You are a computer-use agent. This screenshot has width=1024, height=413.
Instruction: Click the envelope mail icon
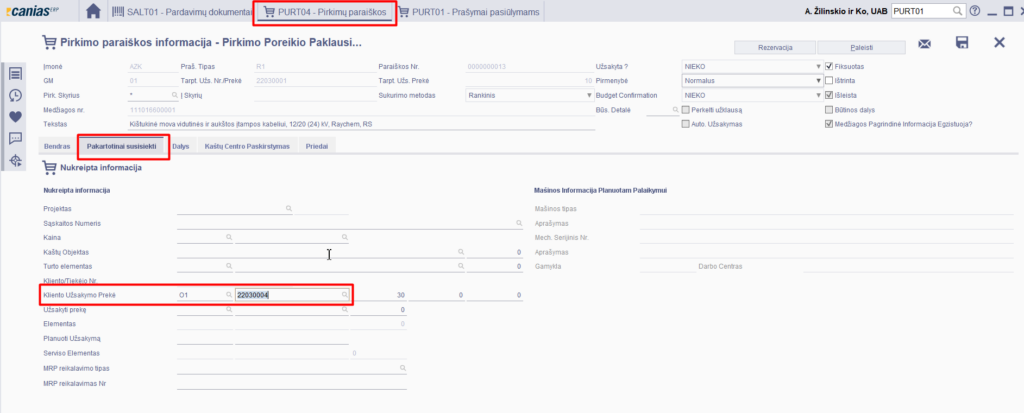924,43
